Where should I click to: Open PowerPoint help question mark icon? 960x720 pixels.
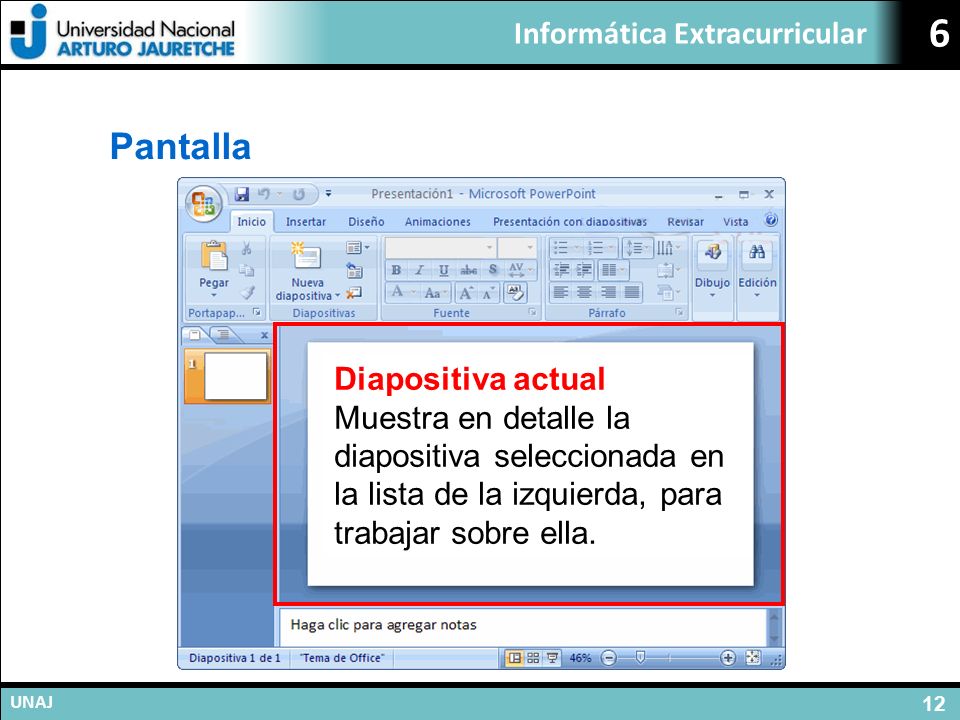(x=771, y=220)
